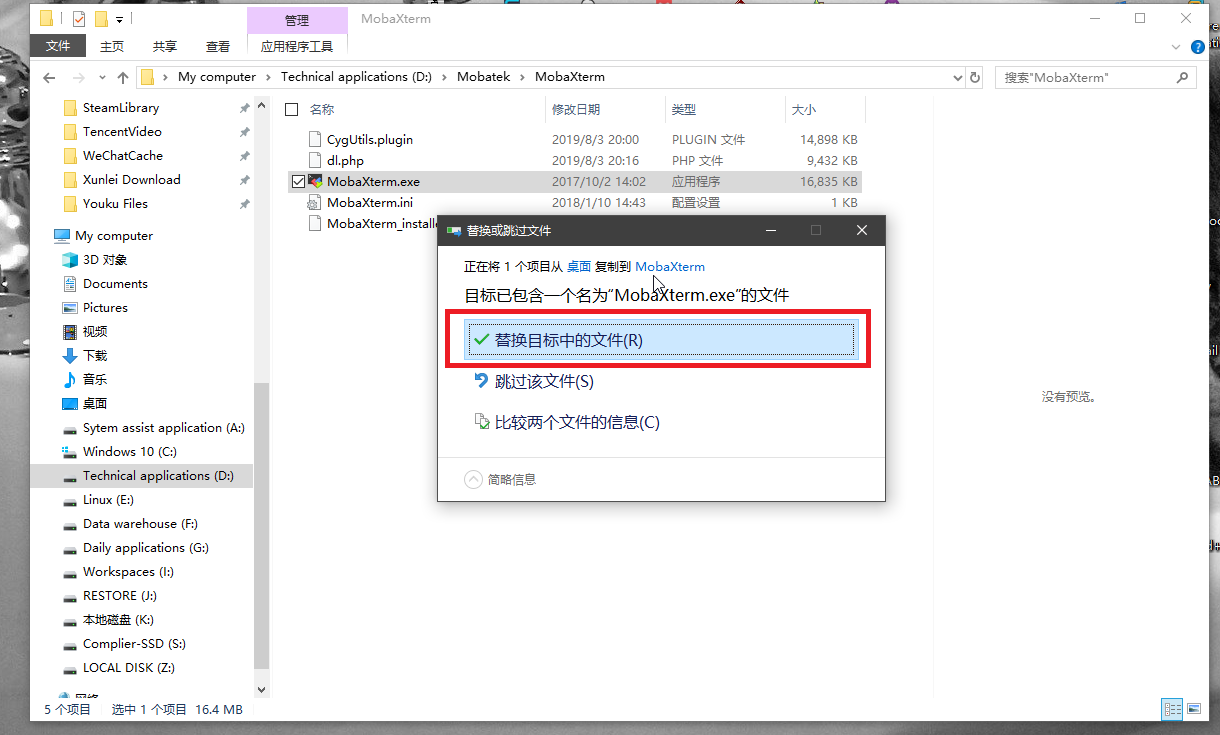Click the 桌面 desktop icon in sidebar
This screenshot has width=1220, height=735.
click(70, 403)
